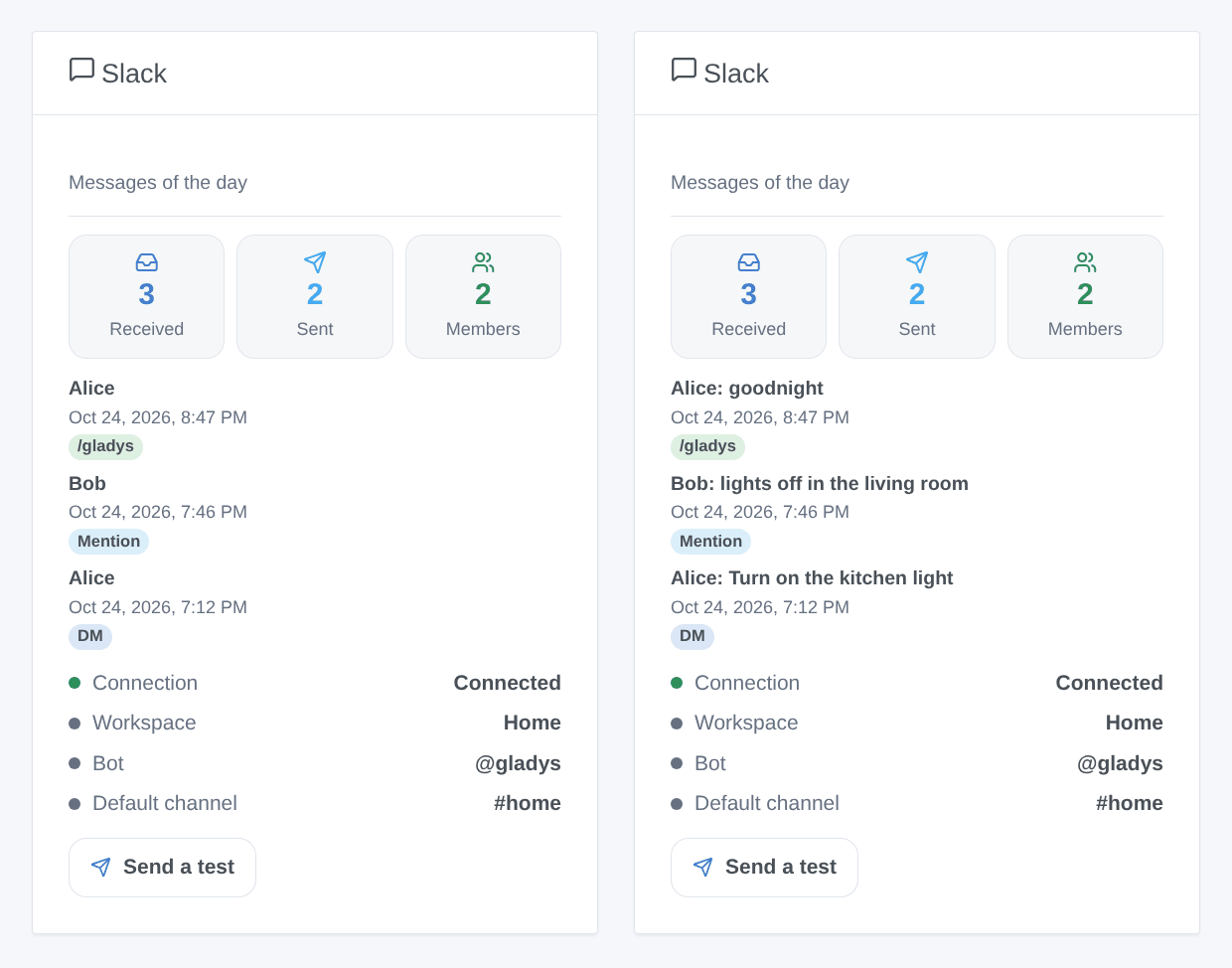Viewport: 1232px width, 968px height.
Task: Select the Received tile in left card
Action: coord(146,296)
